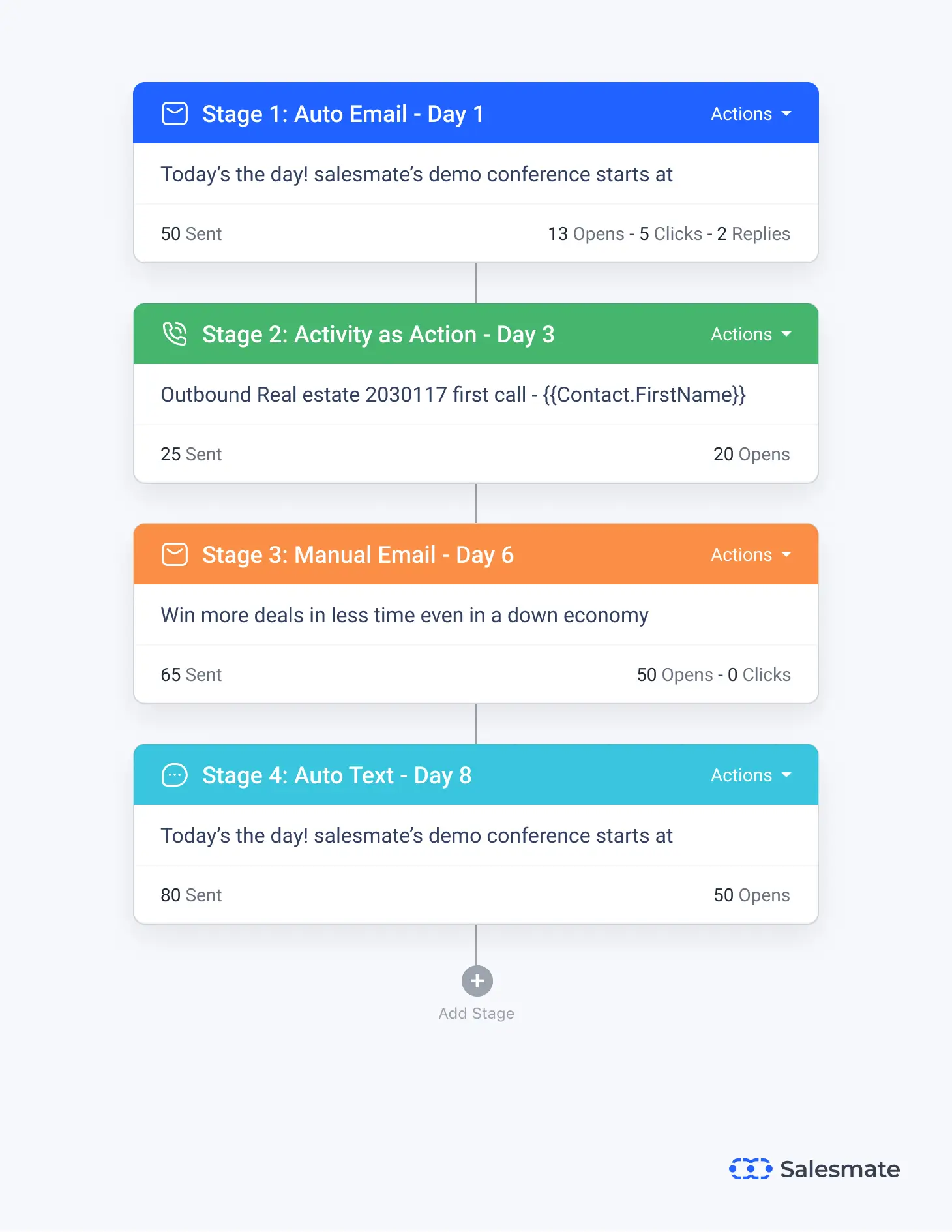Click Stage 4 Auto Text - Day 8 title
This screenshot has width=952, height=1232.
click(336, 775)
